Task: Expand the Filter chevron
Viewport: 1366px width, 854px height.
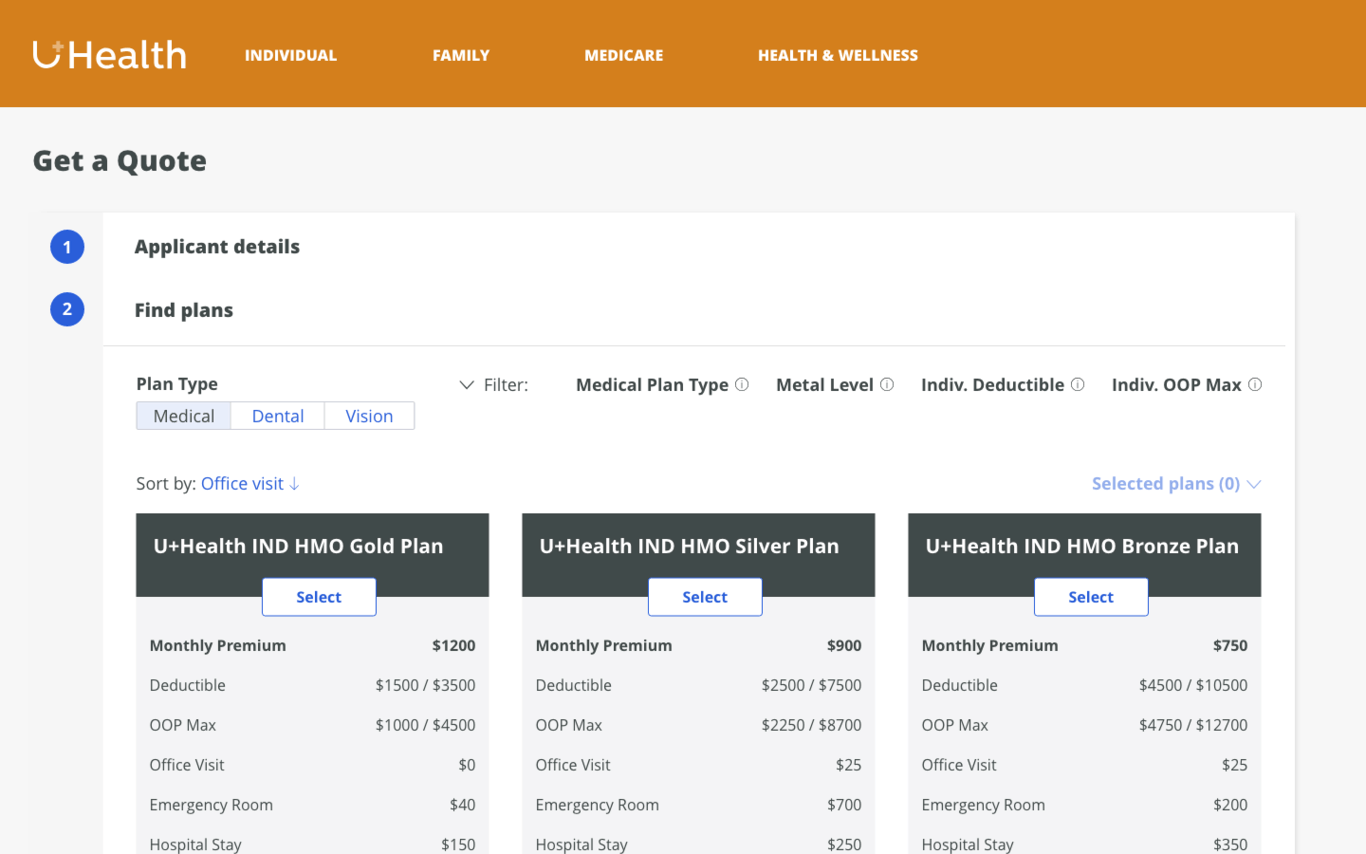Action: point(466,385)
